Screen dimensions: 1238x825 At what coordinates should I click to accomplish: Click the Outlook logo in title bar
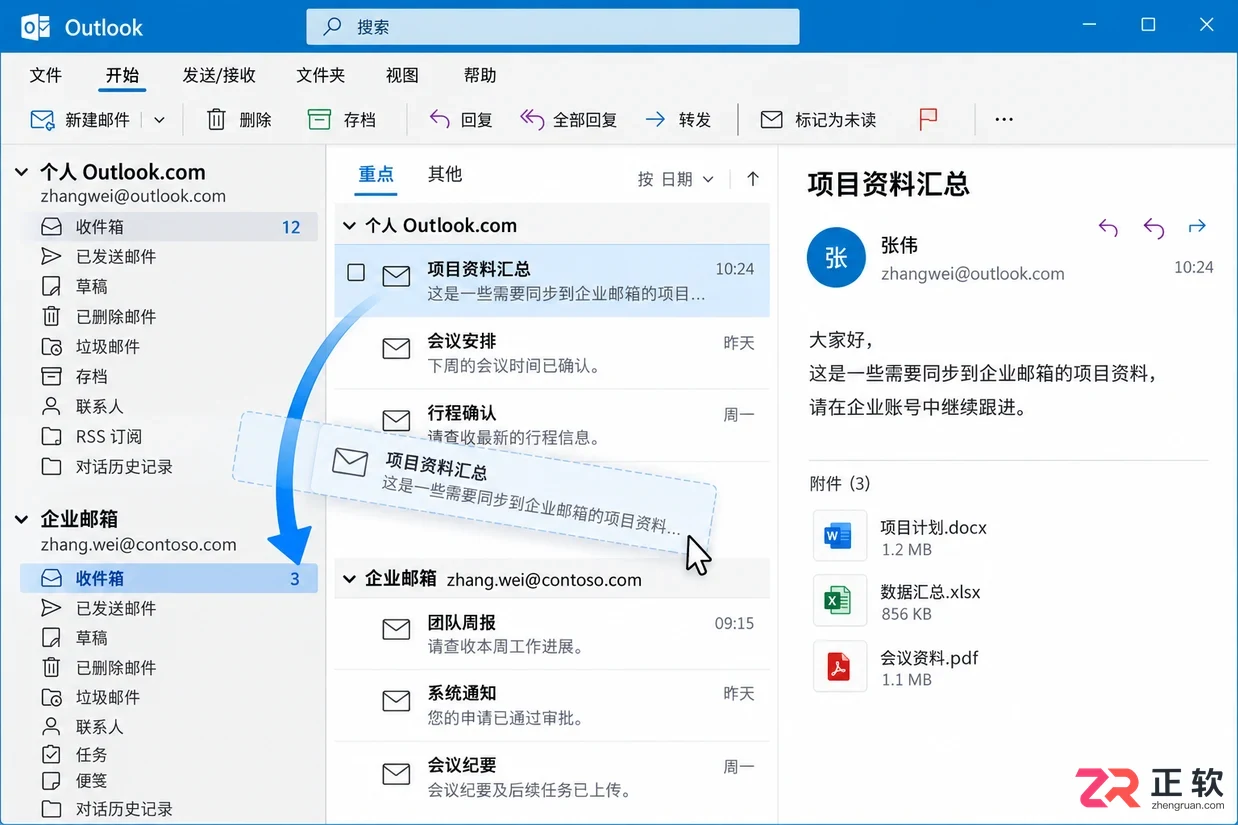tap(37, 27)
